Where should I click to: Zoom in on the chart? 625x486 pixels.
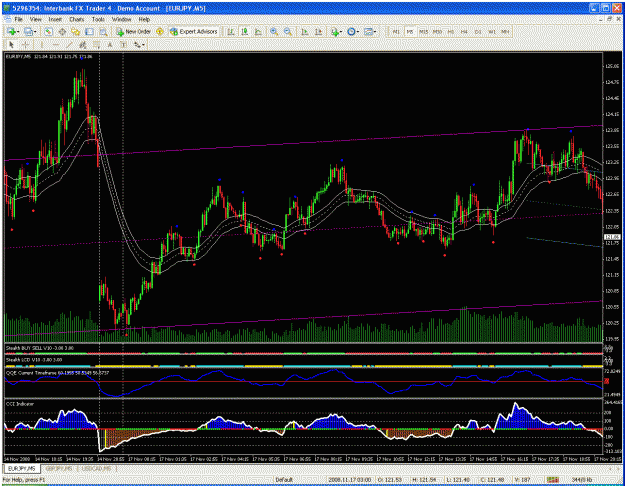[x=274, y=31]
